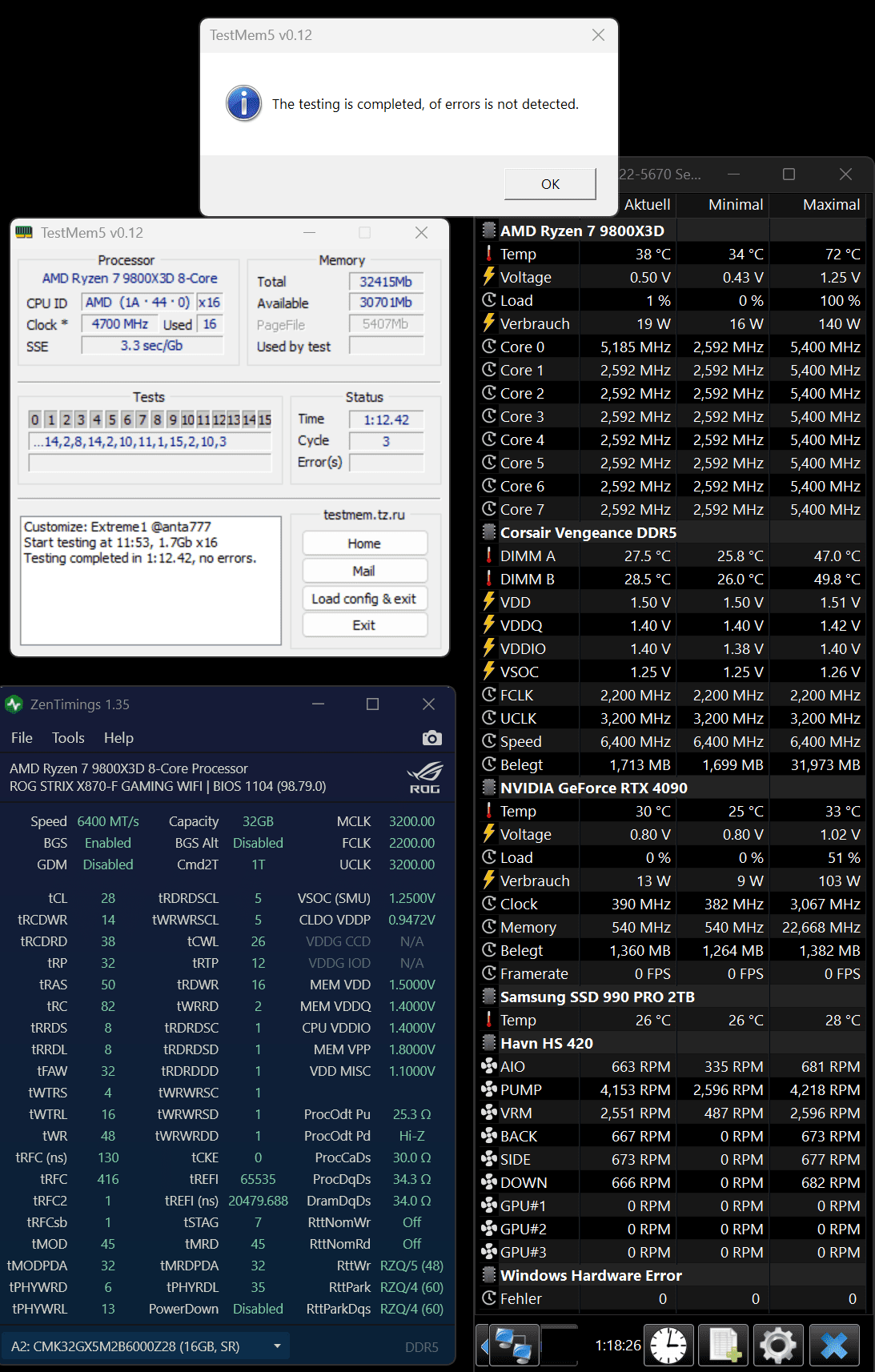Click the UCLK sensor row in HWiNFO
Viewport: 875px width, 1372px height.
coord(672,718)
